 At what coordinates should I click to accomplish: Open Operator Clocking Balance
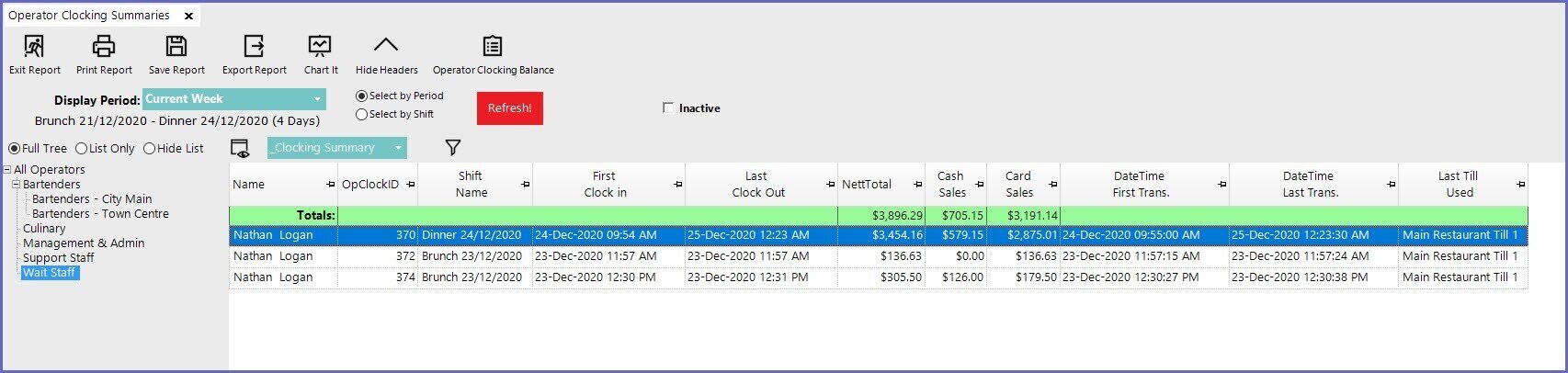(493, 47)
